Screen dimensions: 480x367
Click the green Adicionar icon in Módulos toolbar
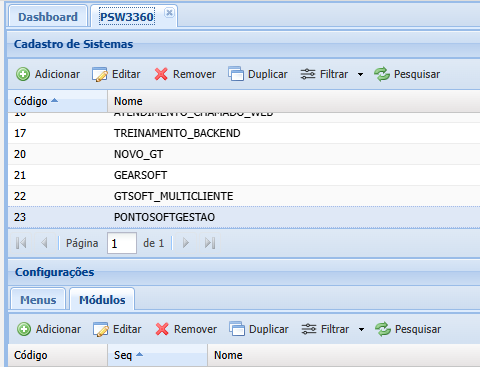point(24,329)
